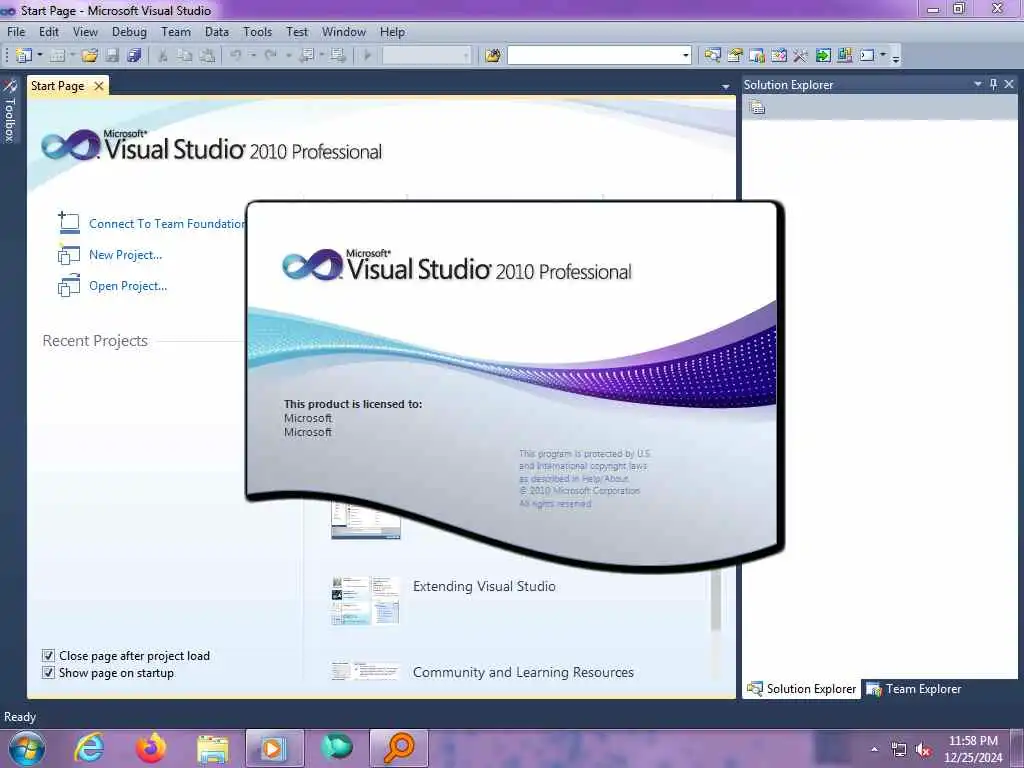Click the Undo arrow icon
The image size is (1024, 768).
coord(236,56)
